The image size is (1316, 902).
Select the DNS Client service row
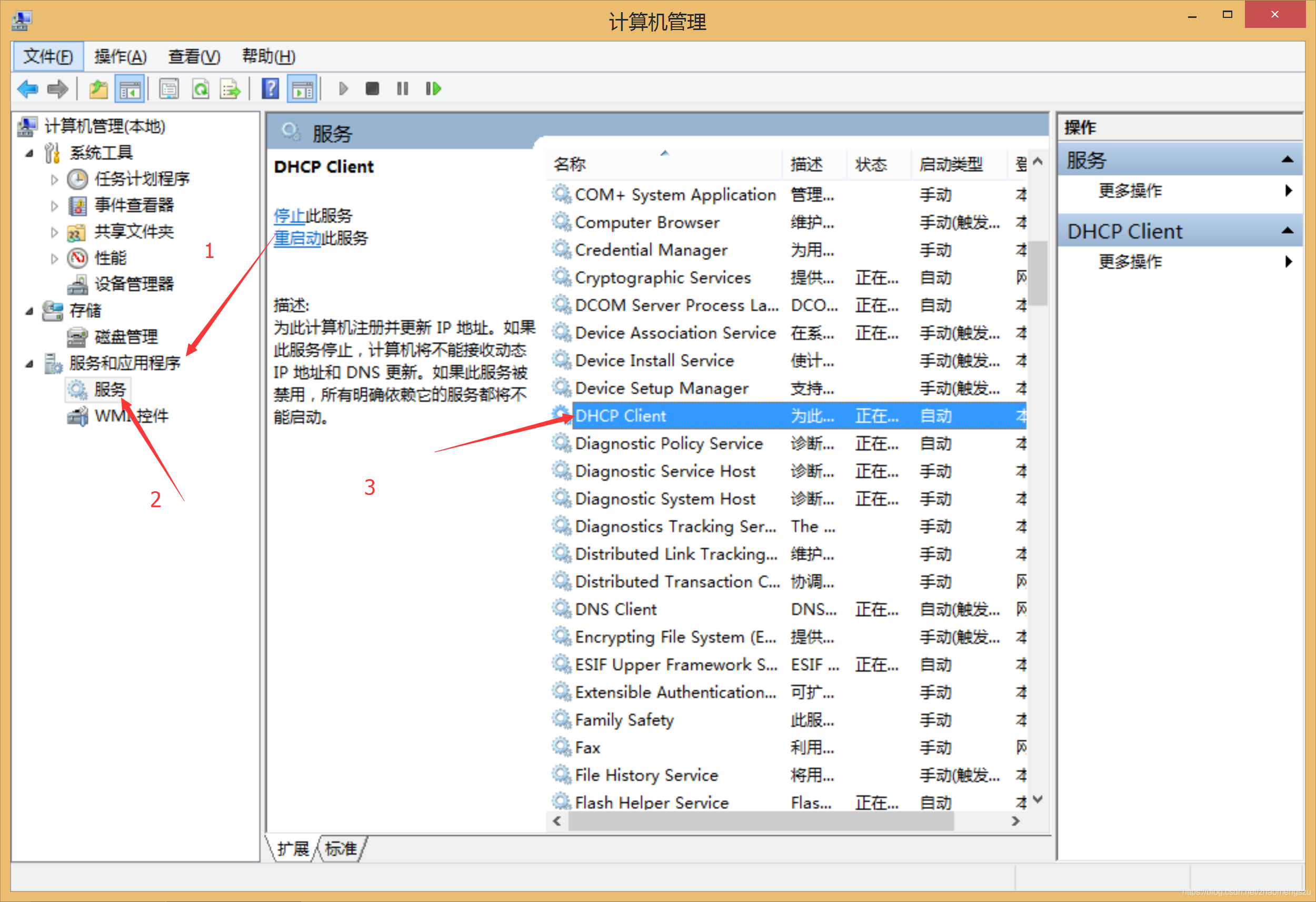click(615, 609)
